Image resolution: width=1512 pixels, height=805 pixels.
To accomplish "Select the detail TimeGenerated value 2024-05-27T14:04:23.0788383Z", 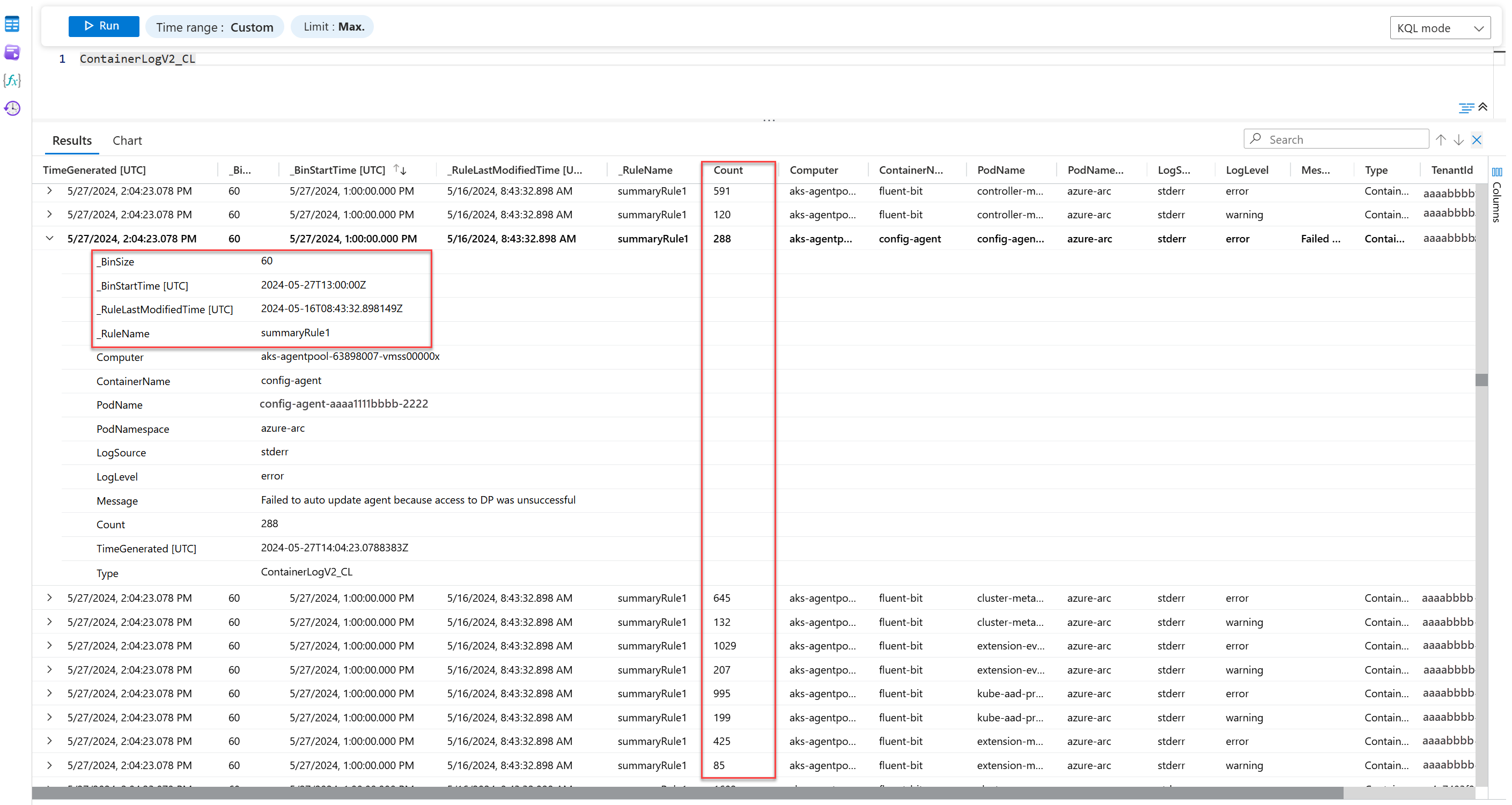I will coord(335,548).
